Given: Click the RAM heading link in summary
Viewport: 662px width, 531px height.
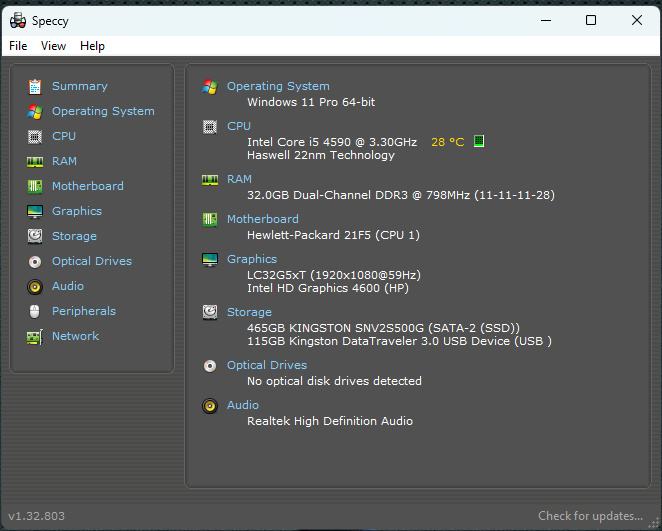Looking at the screenshot, I should (x=239, y=179).
